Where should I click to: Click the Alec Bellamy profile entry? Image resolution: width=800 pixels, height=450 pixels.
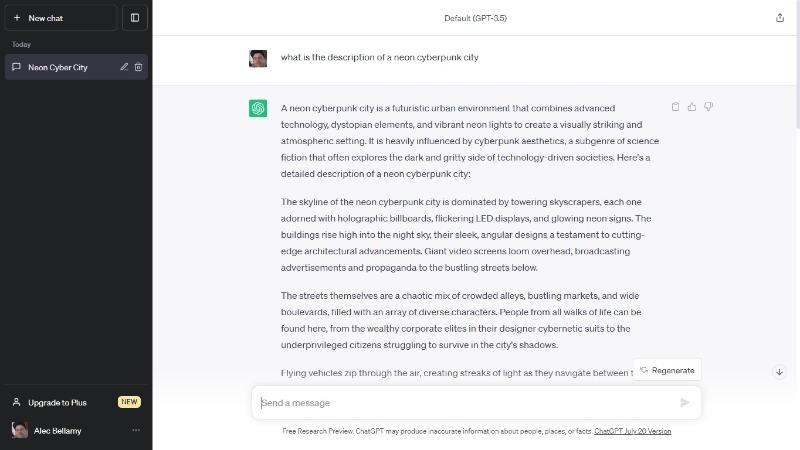60,430
